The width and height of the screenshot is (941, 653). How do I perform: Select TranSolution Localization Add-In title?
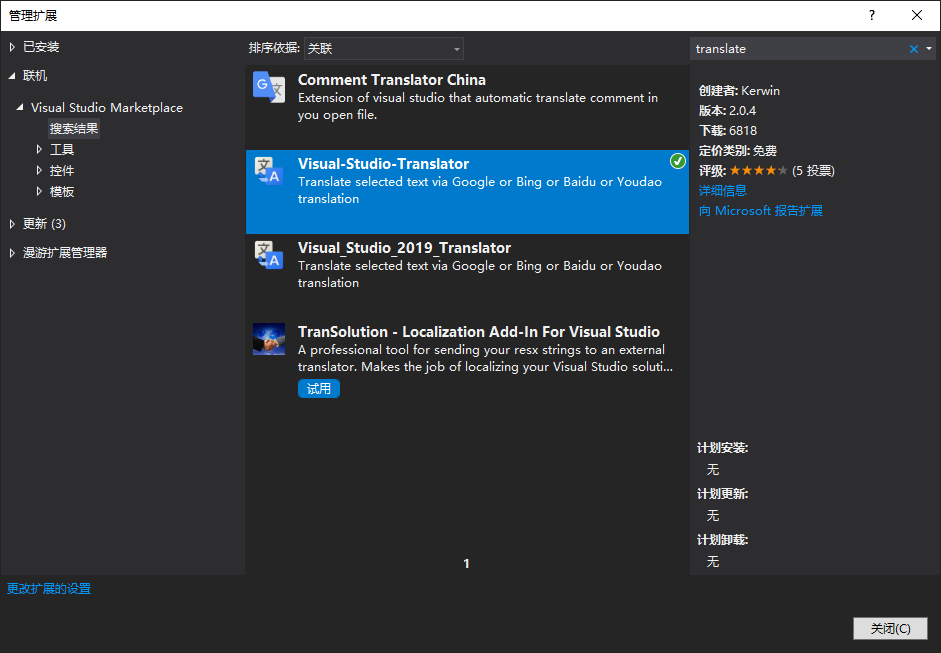pyautogui.click(x=479, y=332)
